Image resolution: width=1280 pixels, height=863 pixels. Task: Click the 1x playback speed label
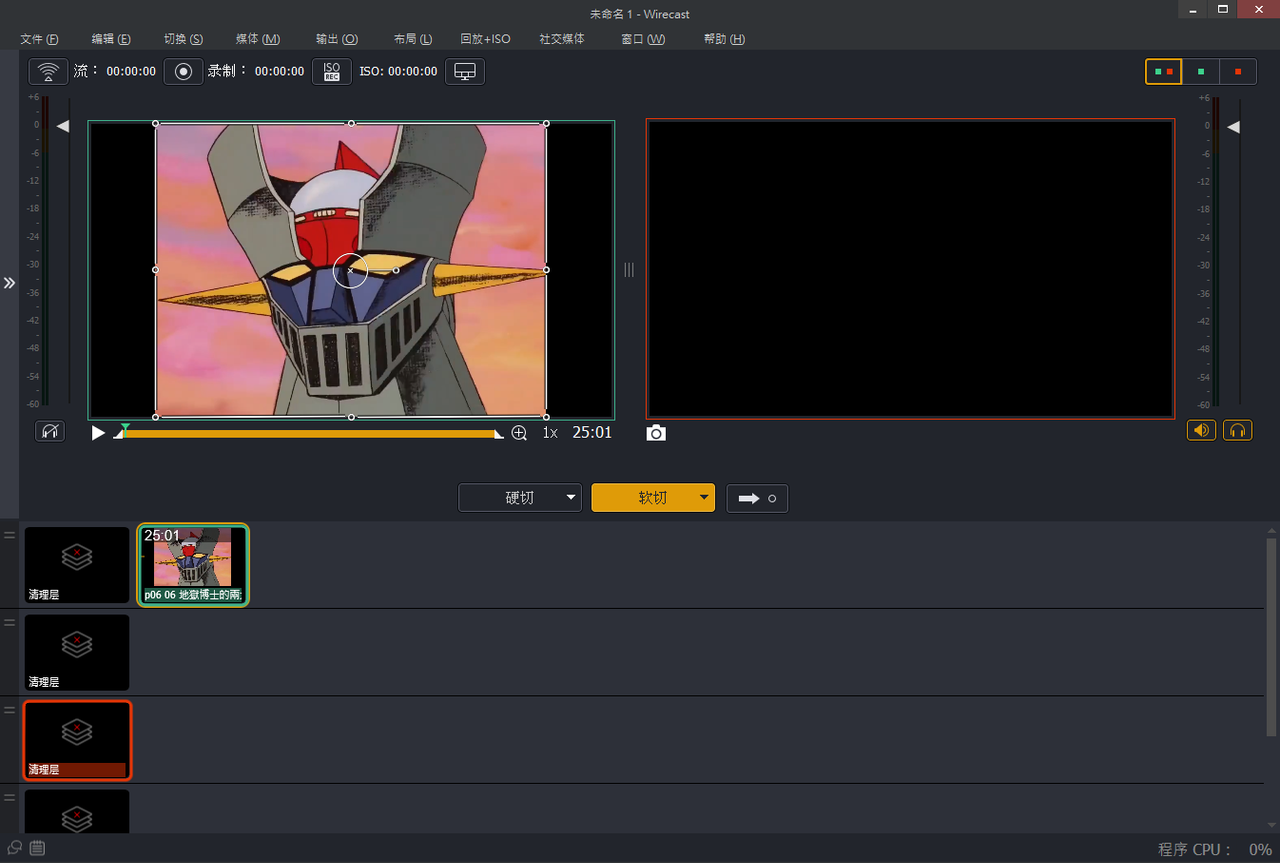coord(550,433)
